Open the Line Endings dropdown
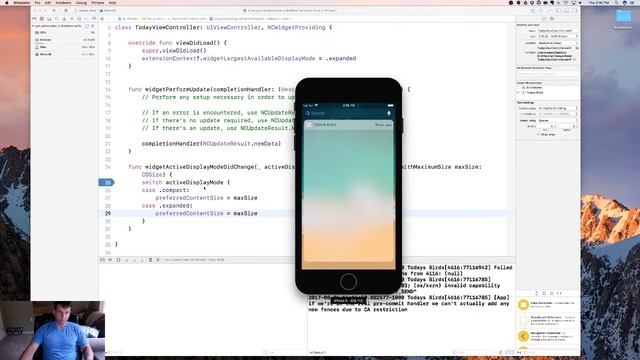 tap(558, 114)
